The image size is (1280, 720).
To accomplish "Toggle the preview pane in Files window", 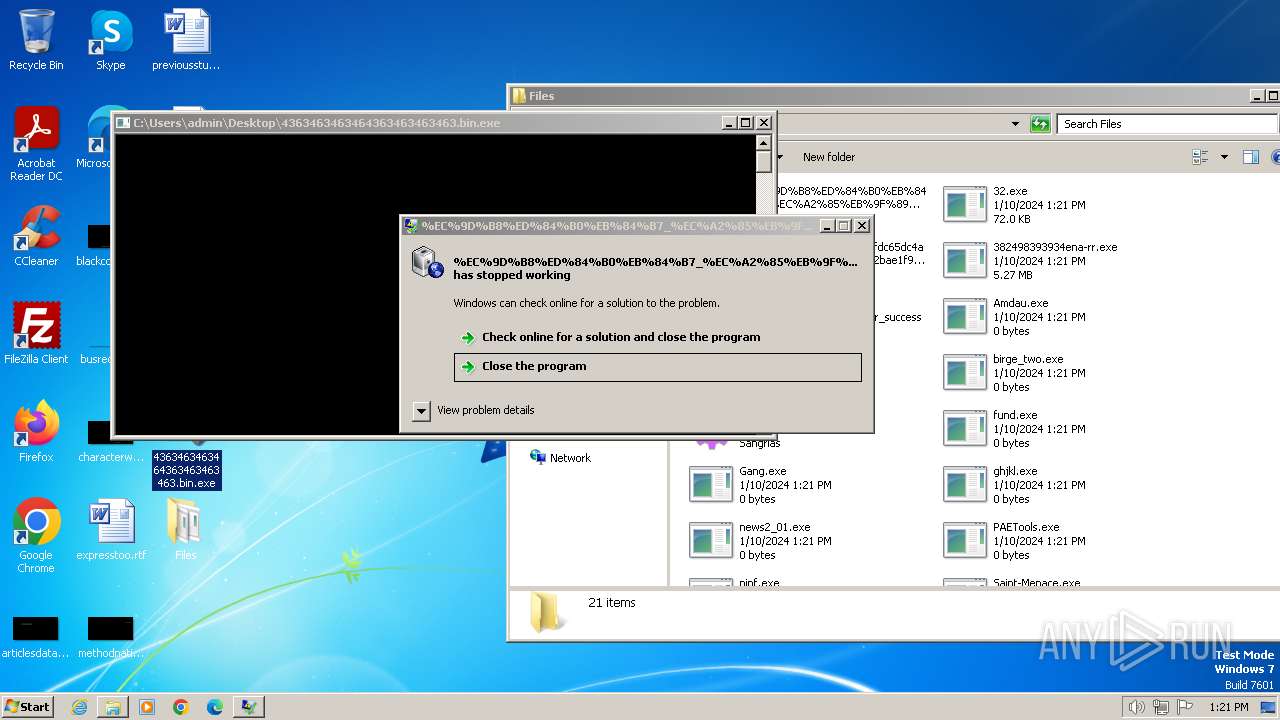I will (x=1250, y=157).
